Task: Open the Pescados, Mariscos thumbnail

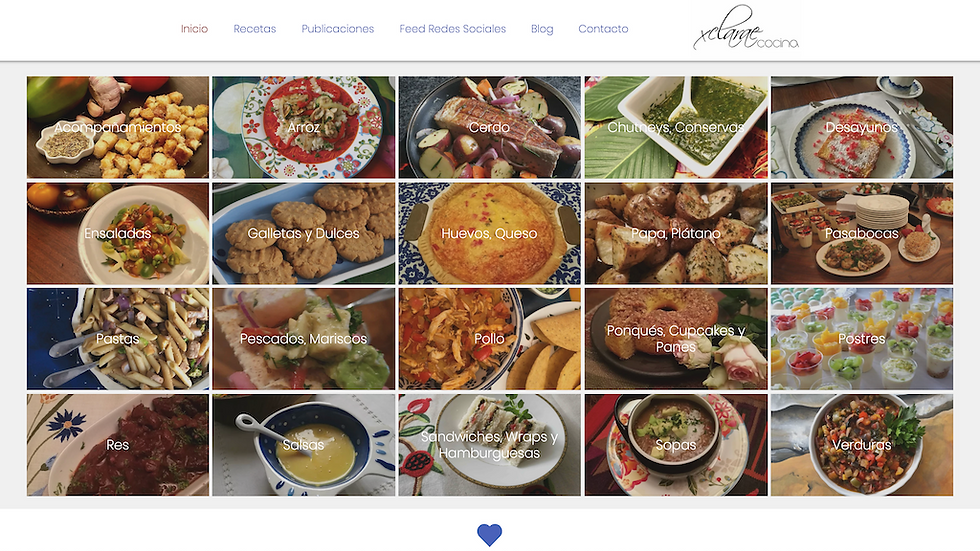Action: coord(304,339)
